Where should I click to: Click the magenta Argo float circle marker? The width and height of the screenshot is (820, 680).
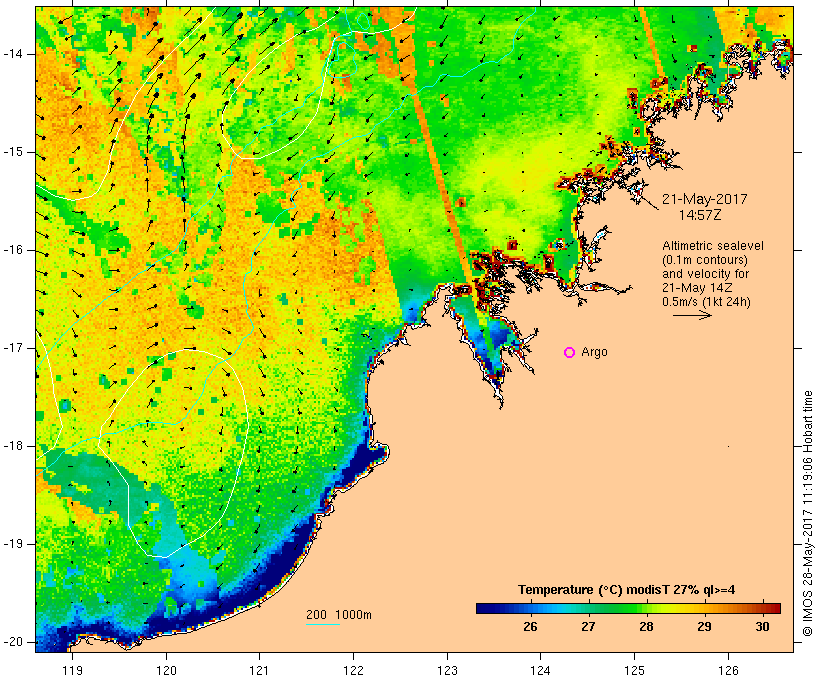pyautogui.click(x=570, y=353)
